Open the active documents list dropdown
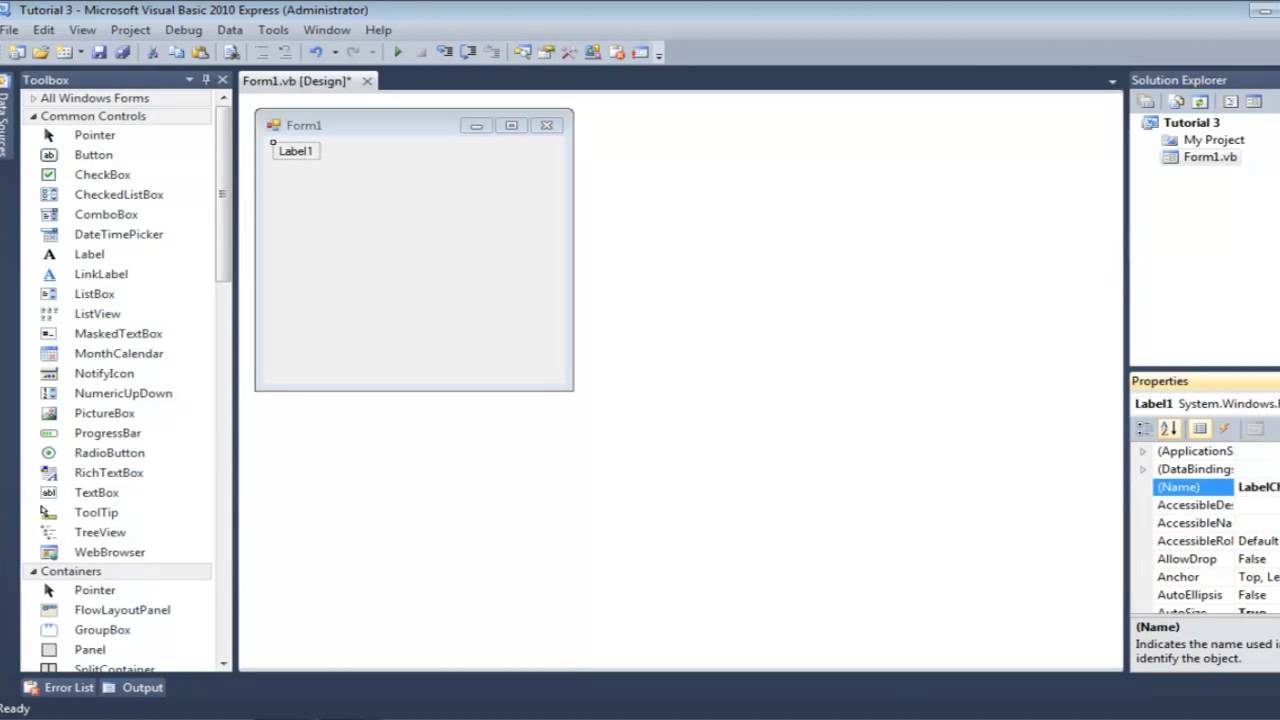This screenshot has height=720, width=1280. [1112, 81]
